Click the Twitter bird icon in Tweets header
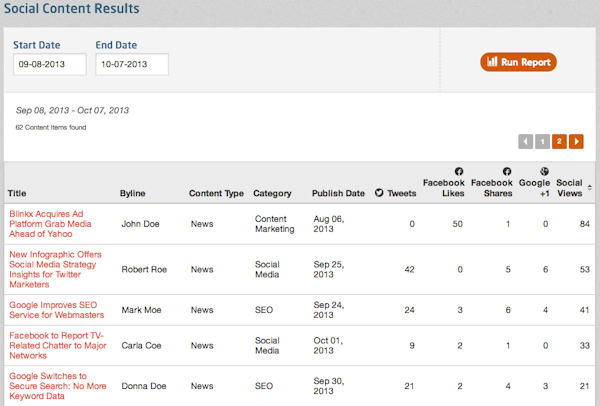 click(x=379, y=193)
